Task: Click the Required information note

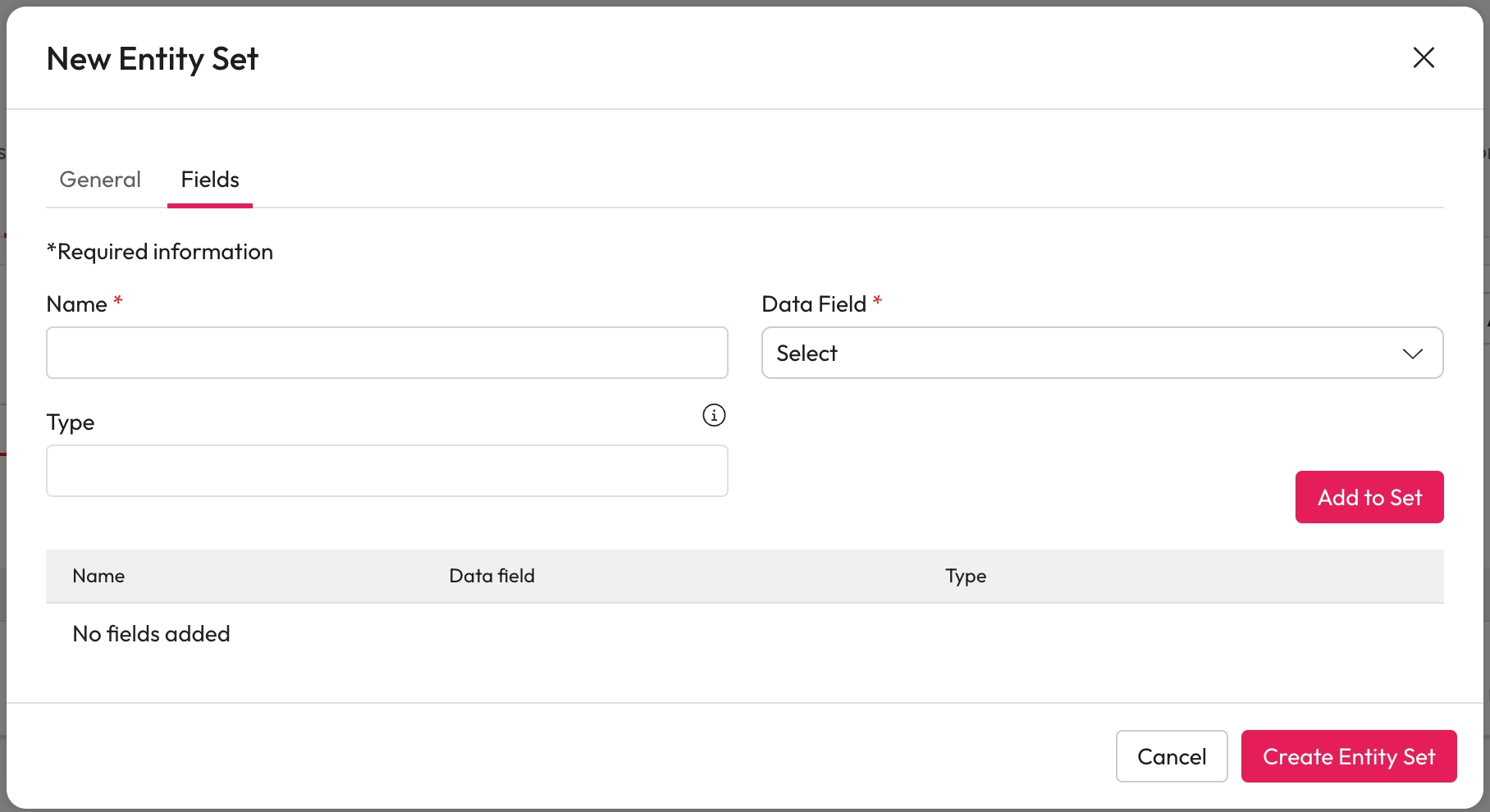Action: [x=160, y=252]
